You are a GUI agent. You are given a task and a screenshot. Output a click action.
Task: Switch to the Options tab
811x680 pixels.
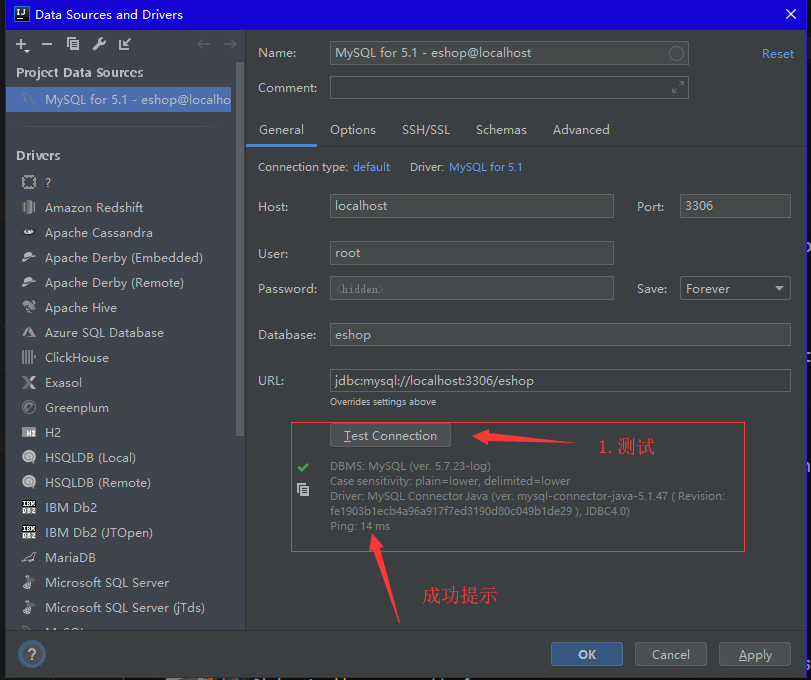[353, 130]
